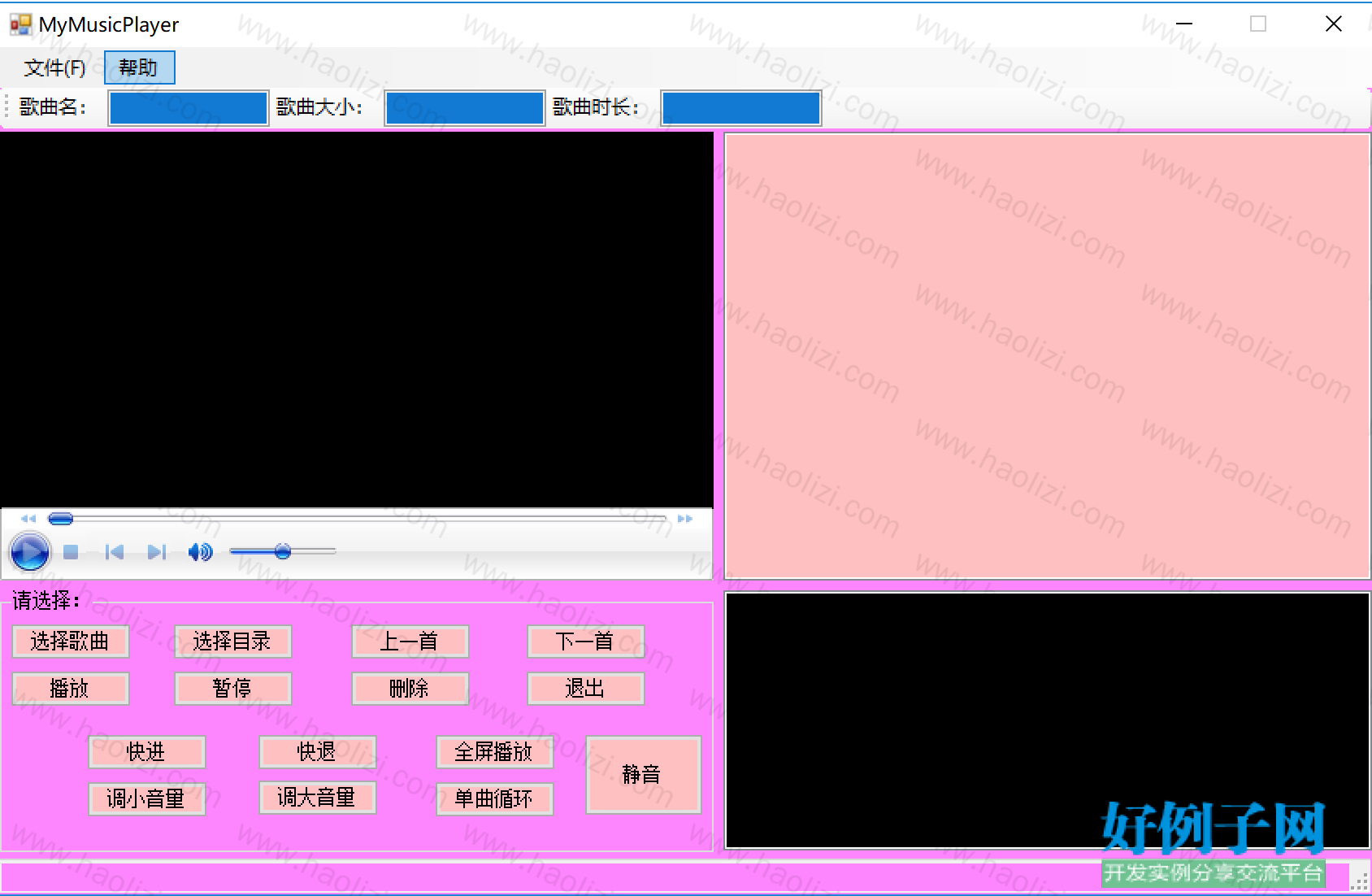This screenshot has width=1372, height=896.
Task: Click the black video display area
Action: click(x=357, y=320)
